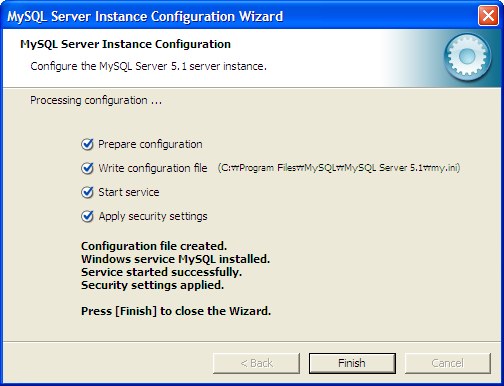Click the Service started successfully message

pos(161,272)
